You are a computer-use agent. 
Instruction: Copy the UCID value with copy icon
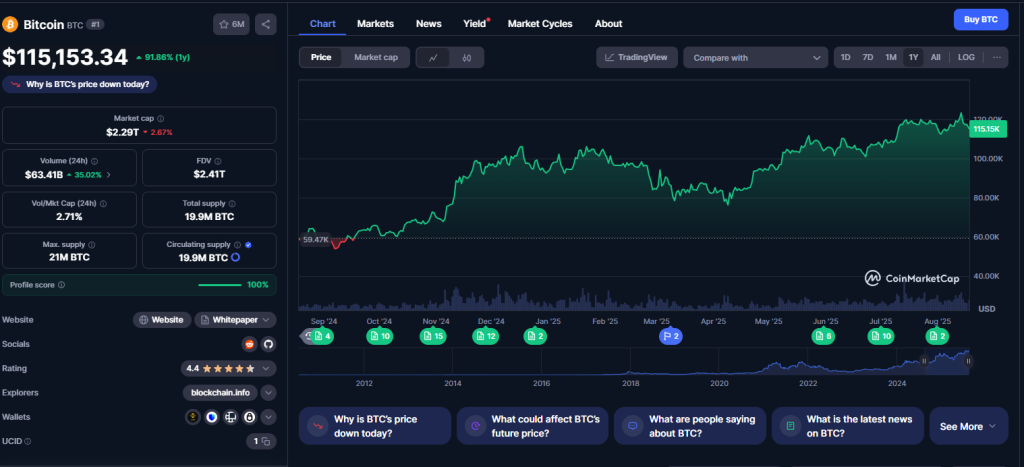(261, 441)
